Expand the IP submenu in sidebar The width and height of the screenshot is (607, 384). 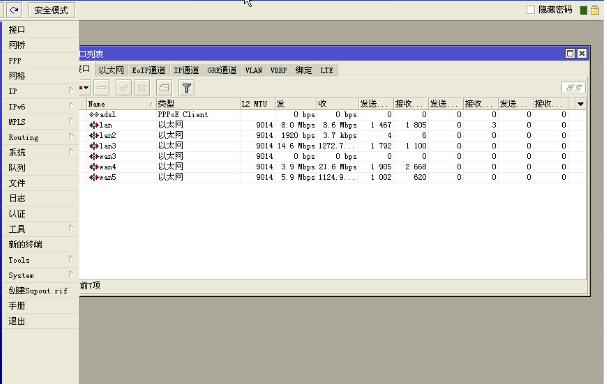[x=70, y=91]
